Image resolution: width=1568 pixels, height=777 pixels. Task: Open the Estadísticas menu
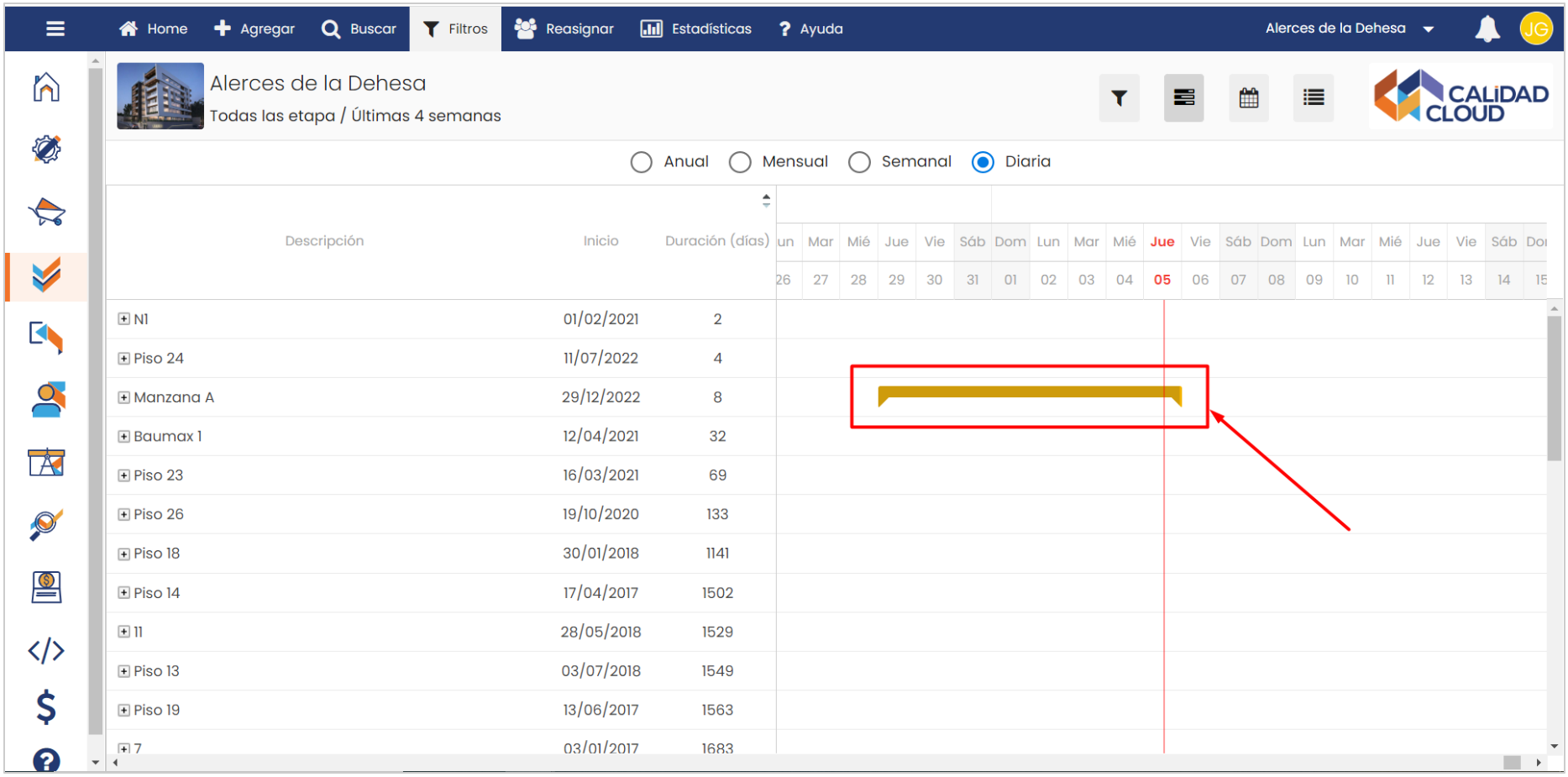[696, 29]
